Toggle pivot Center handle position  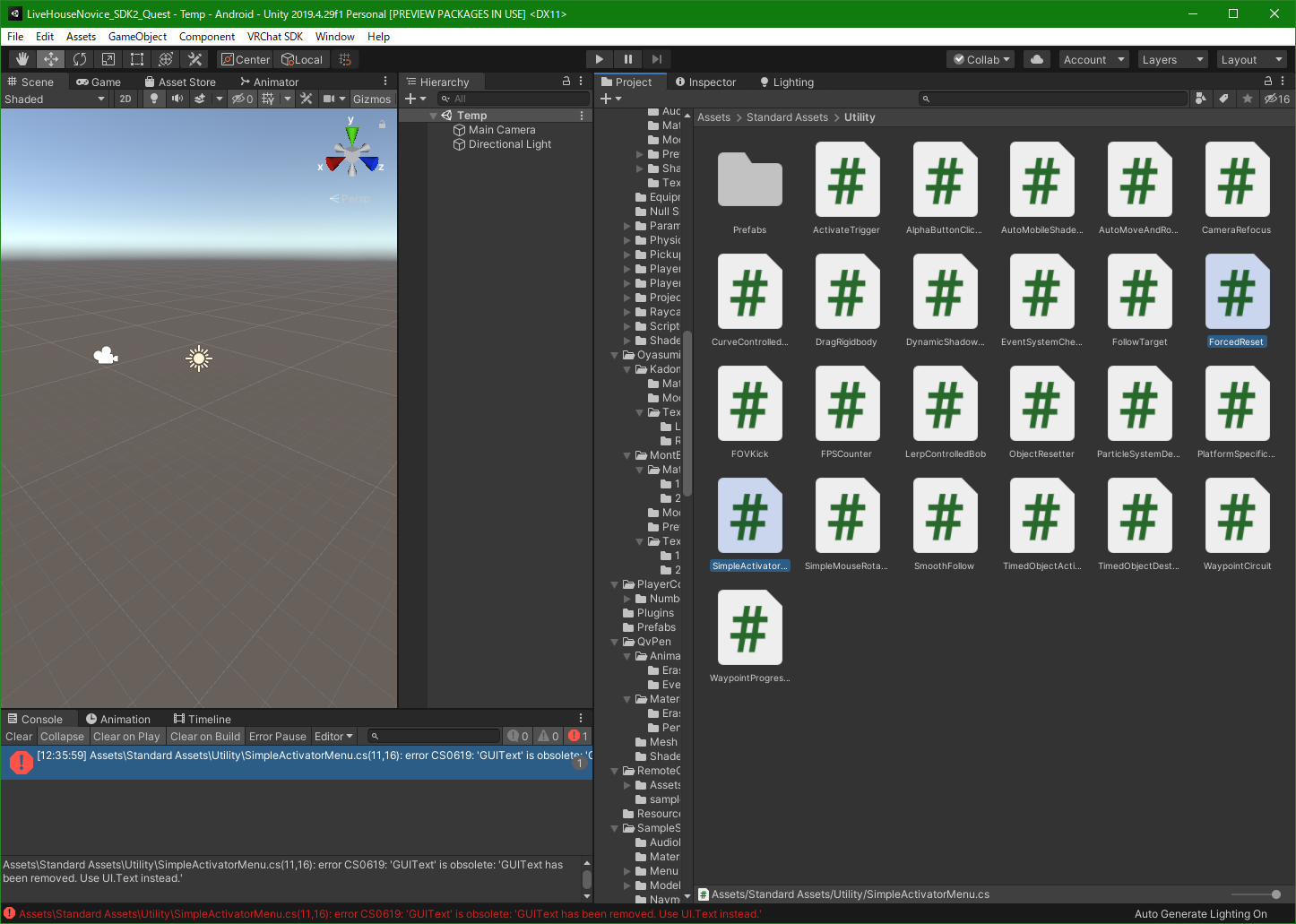(x=246, y=59)
